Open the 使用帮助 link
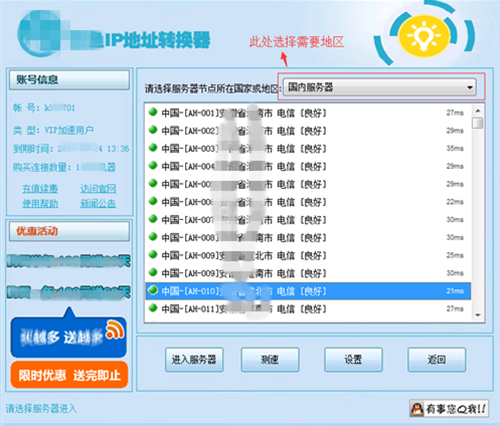Screen dimensions: 500x426 (x=40, y=203)
